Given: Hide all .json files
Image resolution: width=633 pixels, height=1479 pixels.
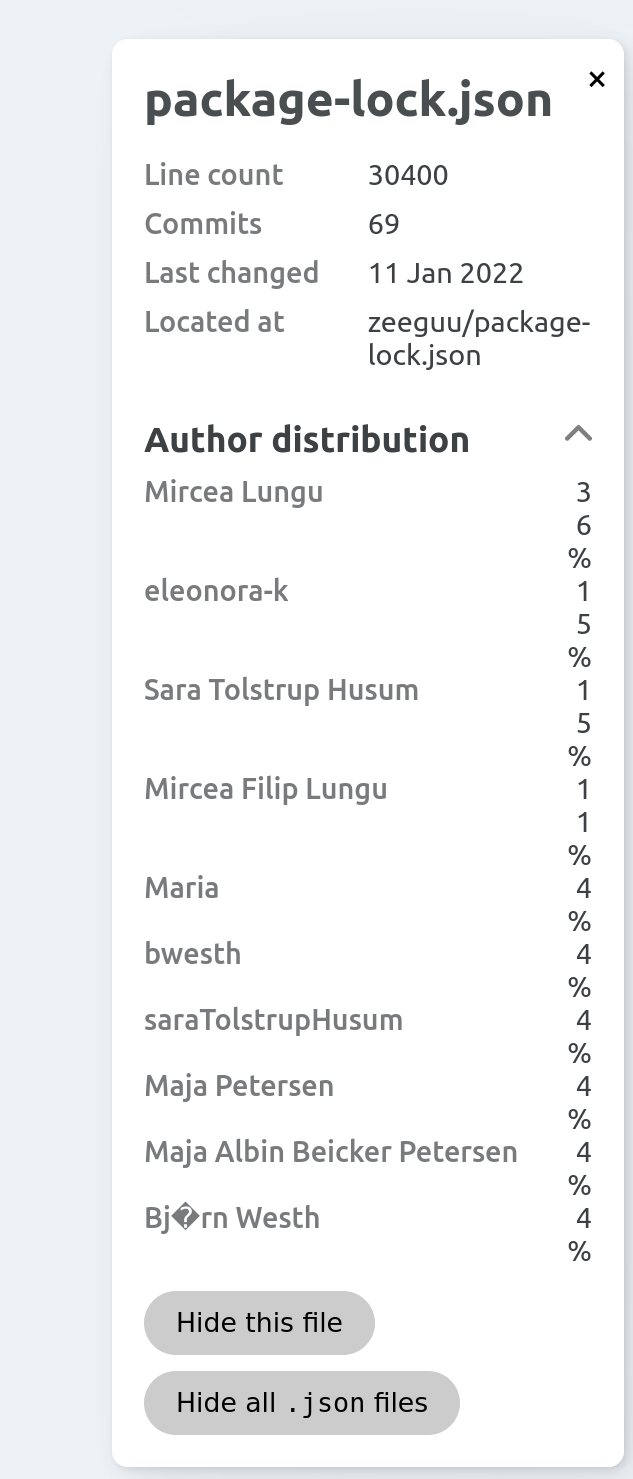Looking at the screenshot, I should 301,1402.
